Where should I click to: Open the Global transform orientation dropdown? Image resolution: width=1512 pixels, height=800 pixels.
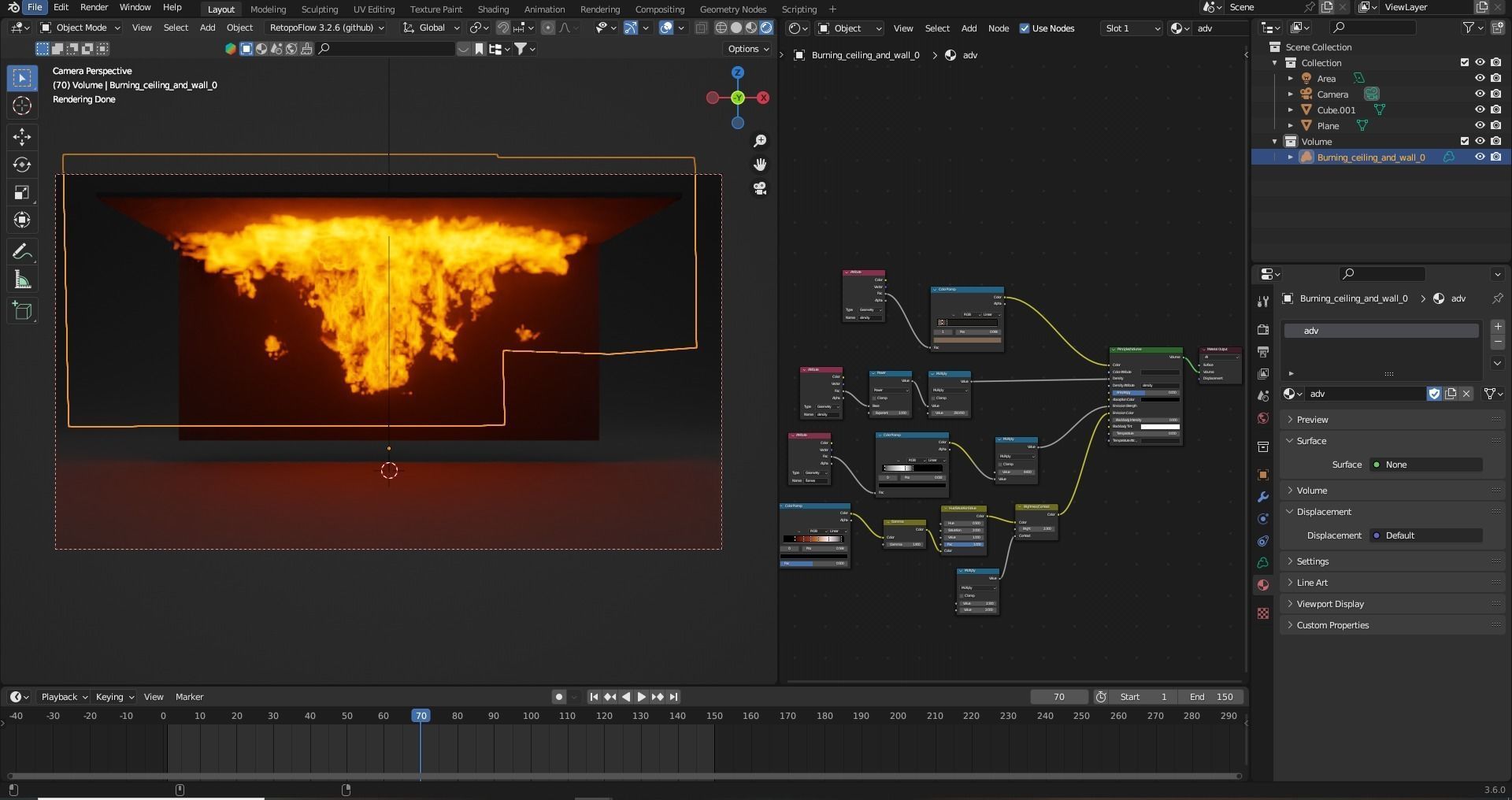point(431,28)
